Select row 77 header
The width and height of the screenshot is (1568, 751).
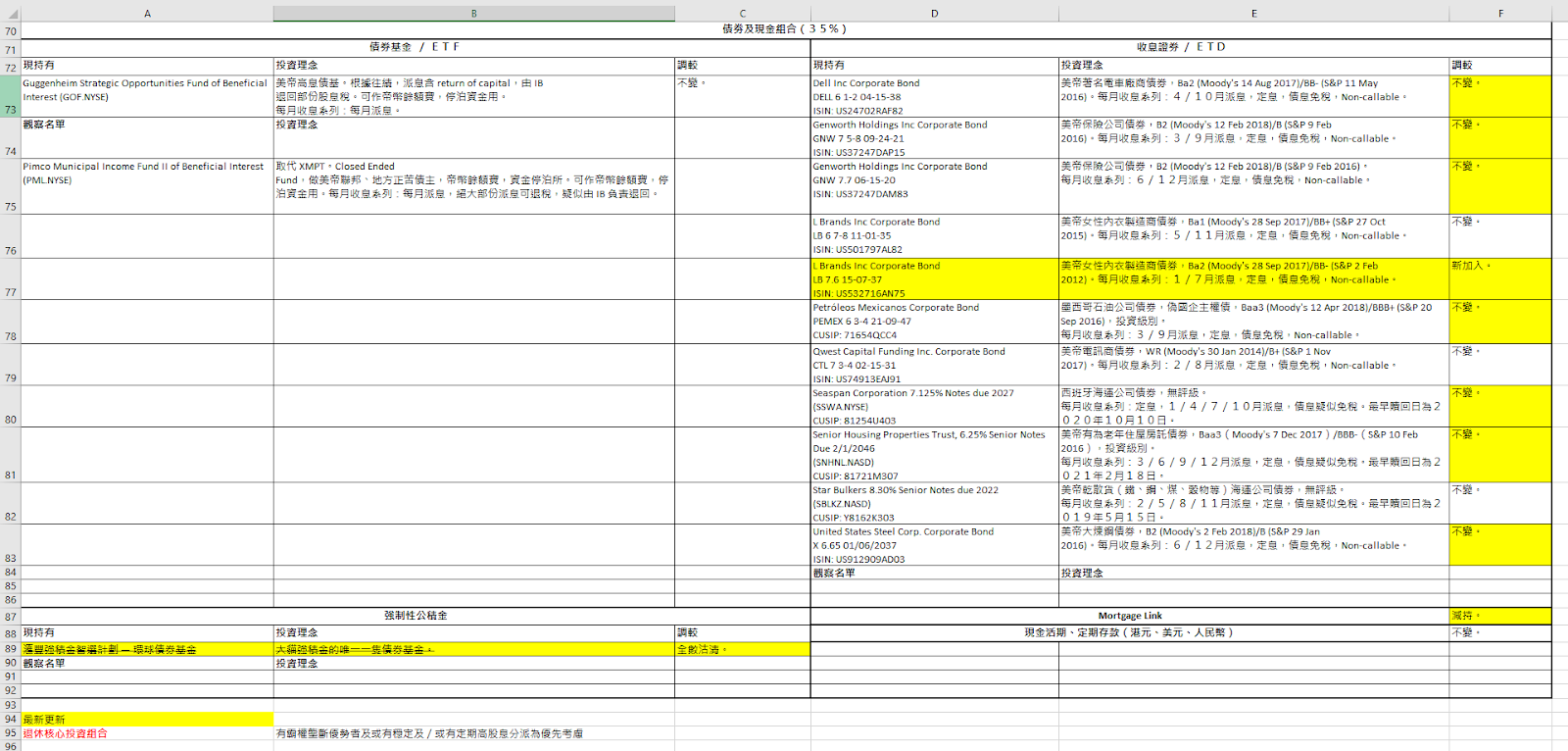point(10,278)
